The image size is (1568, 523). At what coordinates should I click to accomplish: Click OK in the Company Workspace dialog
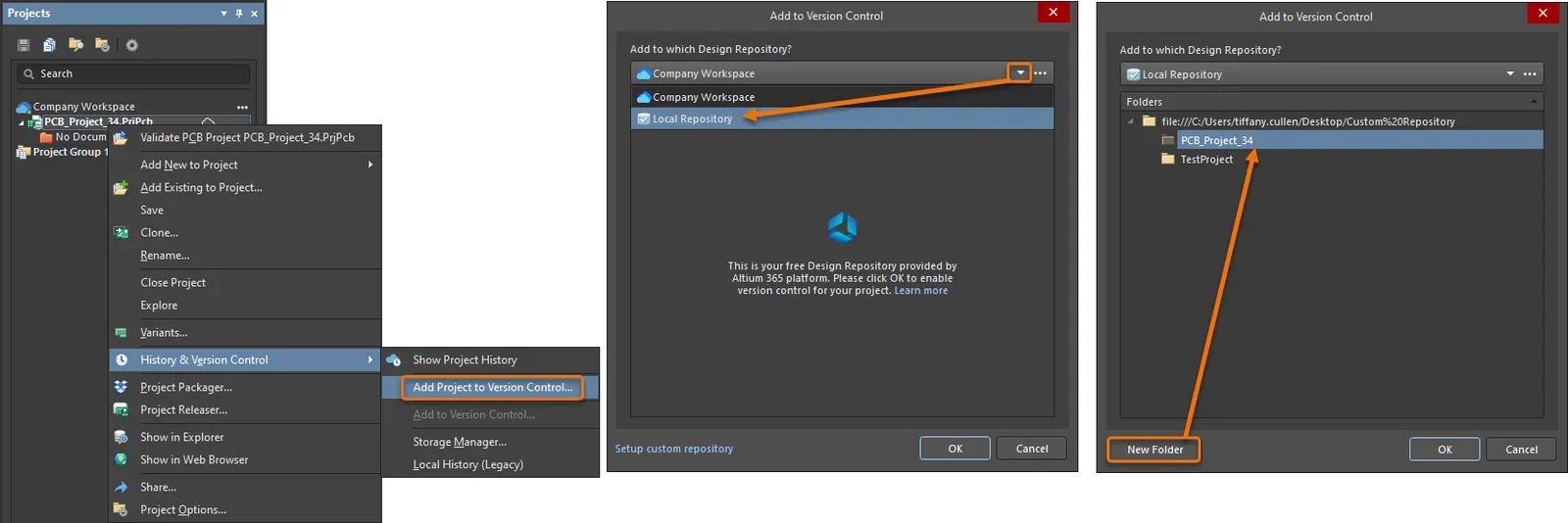pyautogui.click(x=955, y=449)
